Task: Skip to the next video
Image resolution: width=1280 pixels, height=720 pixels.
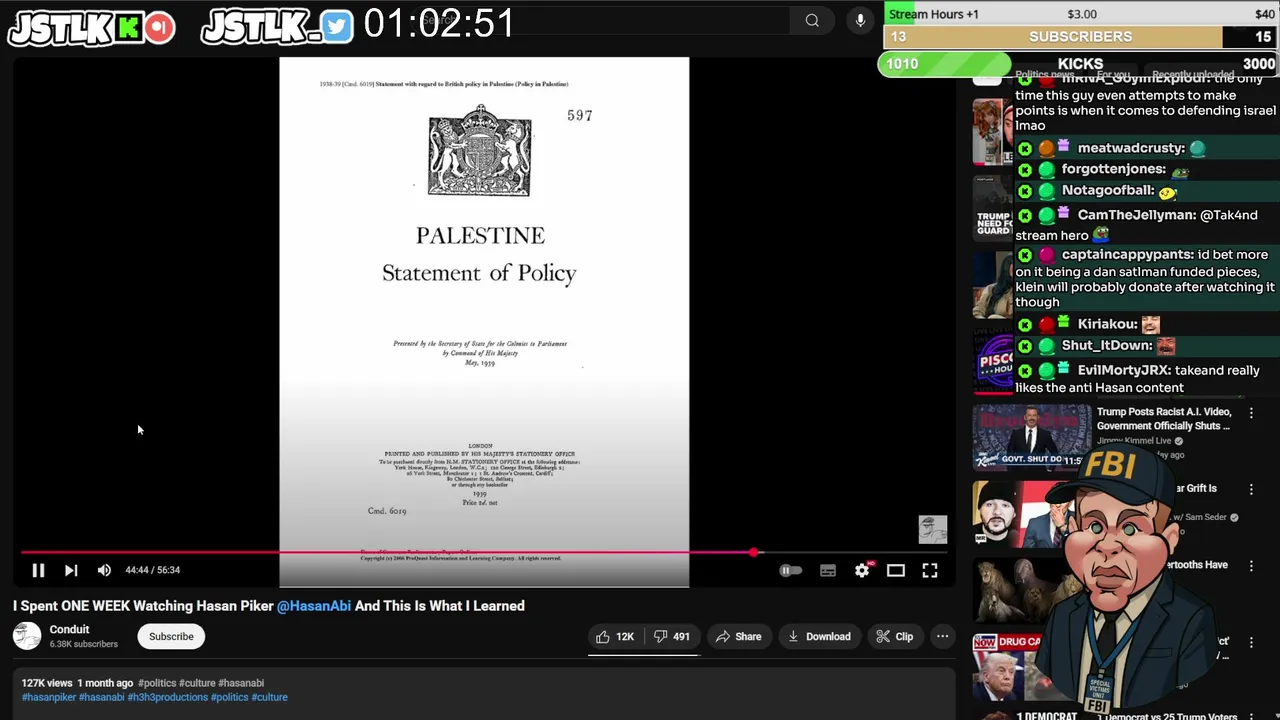Action: pyautogui.click(x=71, y=570)
